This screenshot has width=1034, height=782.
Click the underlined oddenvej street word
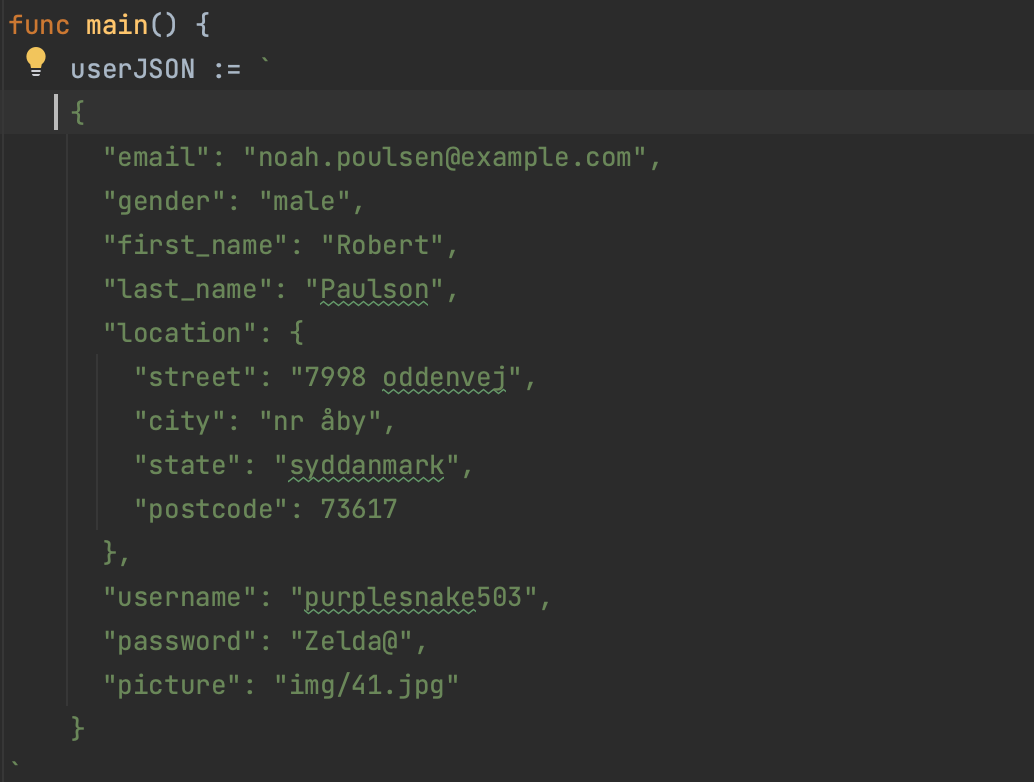coord(444,377)
